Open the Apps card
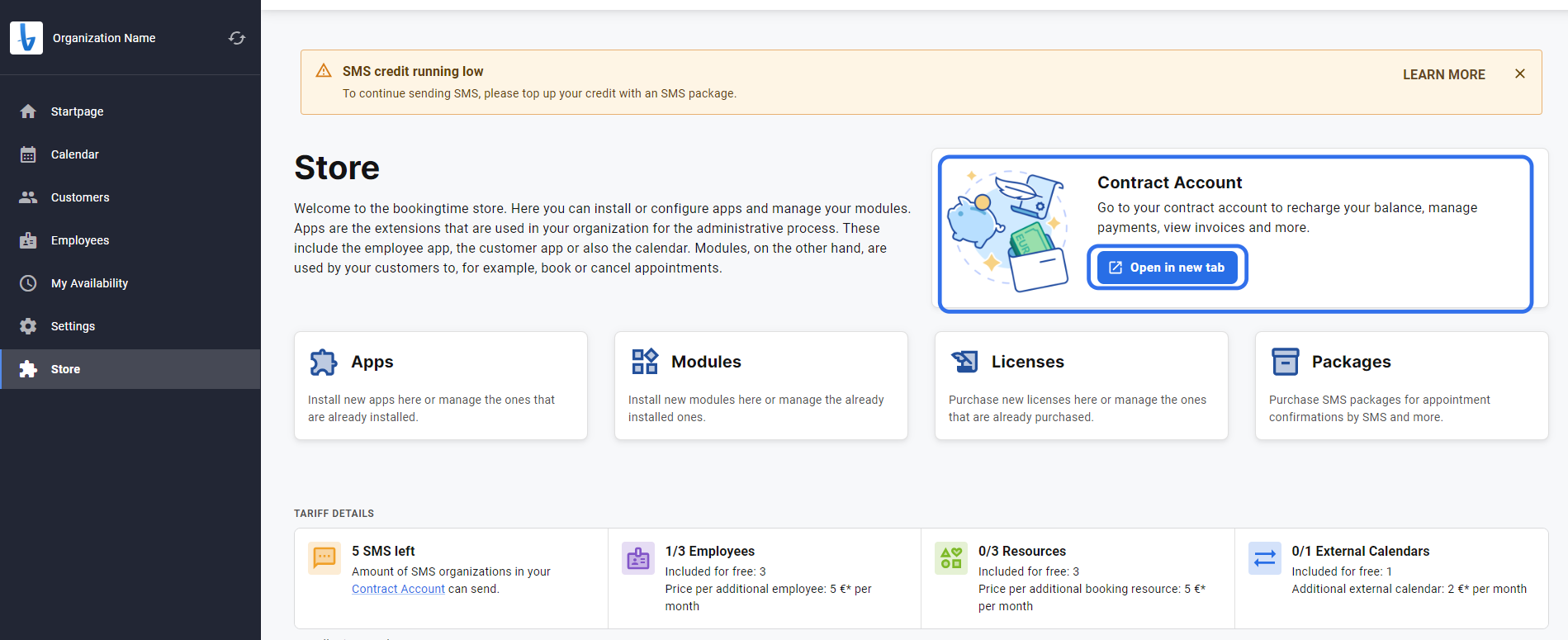 (441, 386)
